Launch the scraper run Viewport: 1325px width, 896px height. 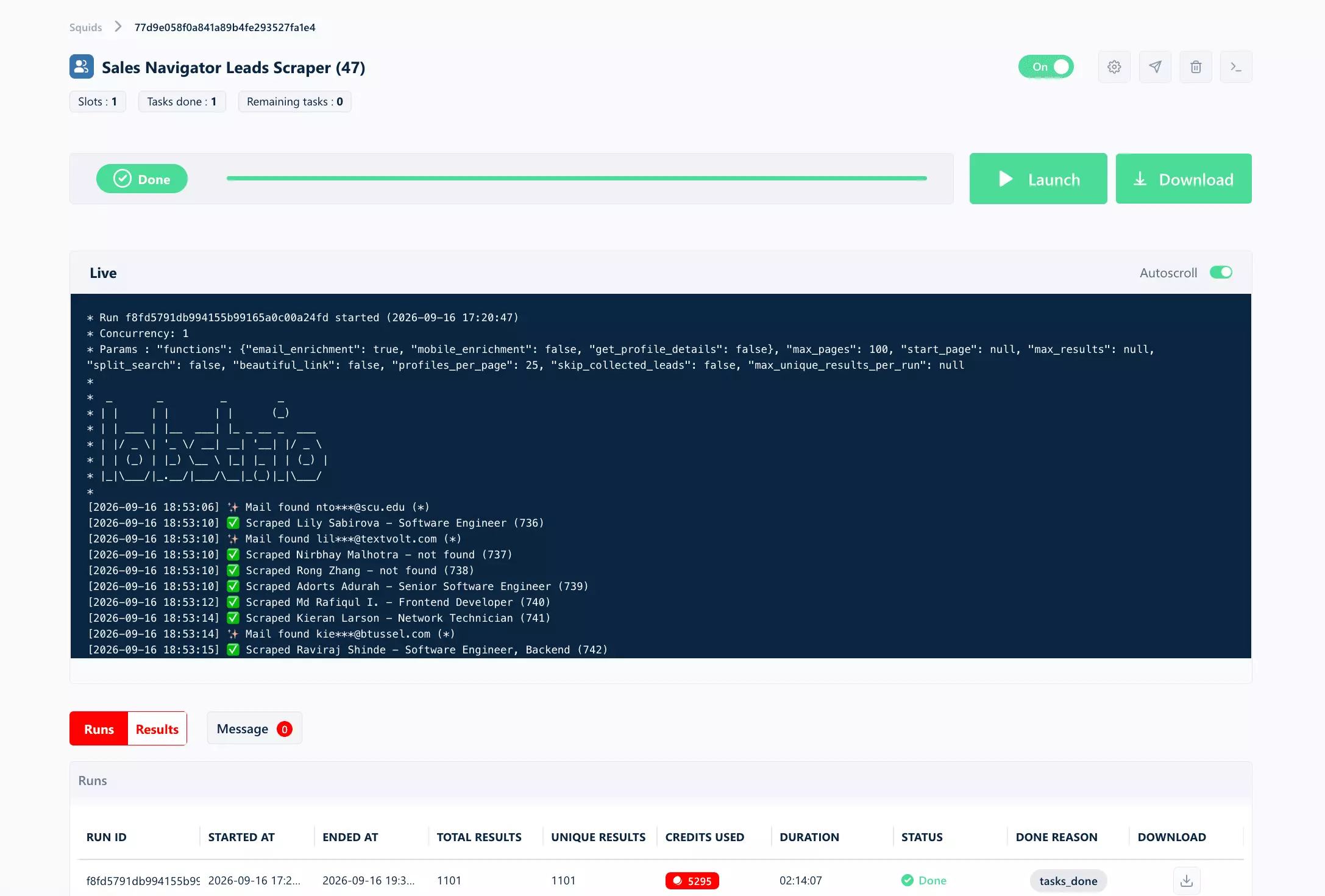tap(1038, 179)
